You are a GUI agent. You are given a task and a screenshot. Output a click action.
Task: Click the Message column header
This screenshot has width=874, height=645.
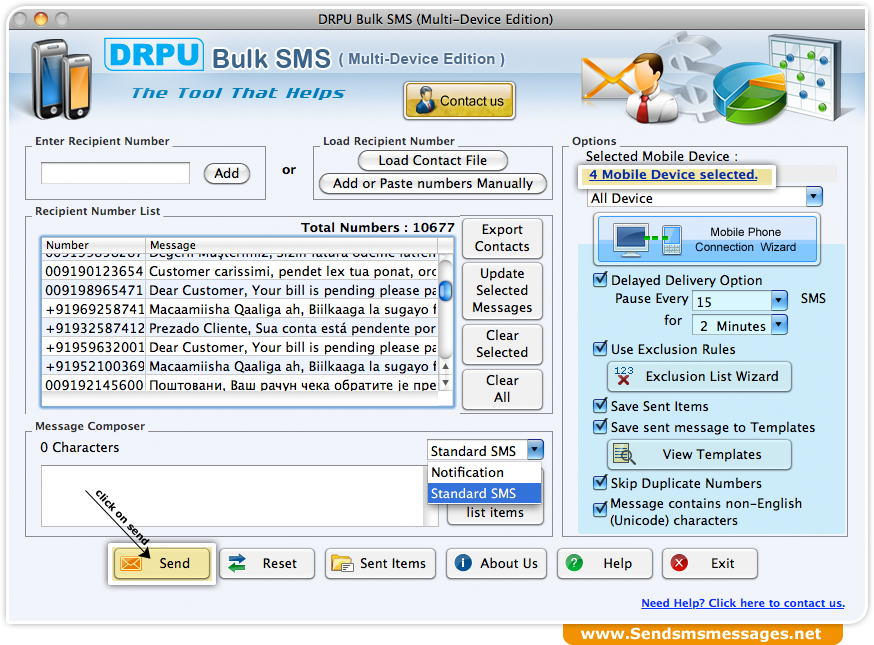point(293,245)
